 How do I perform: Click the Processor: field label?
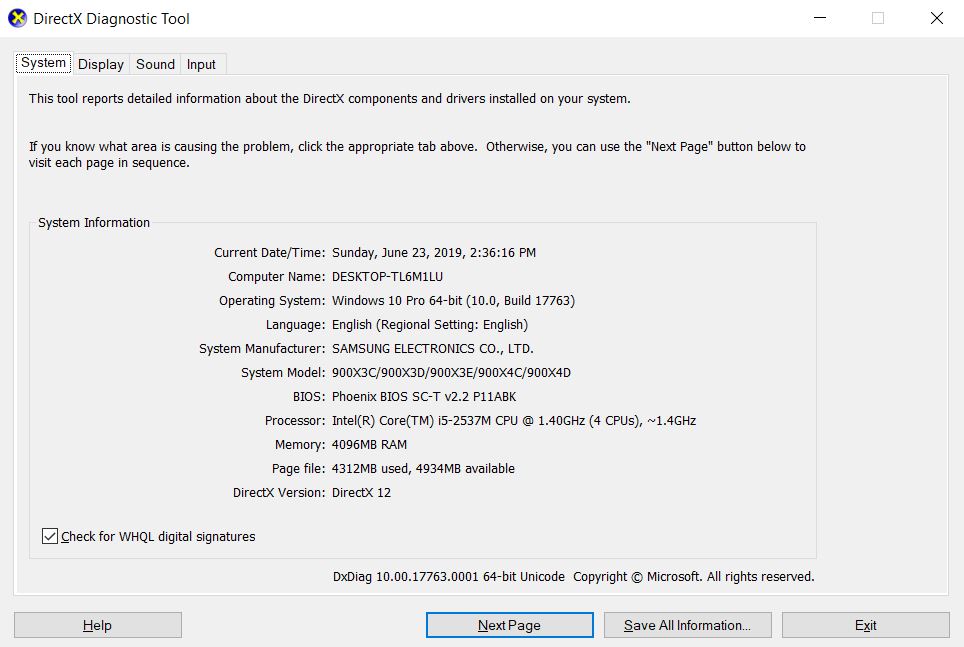(x=295, y=421)
